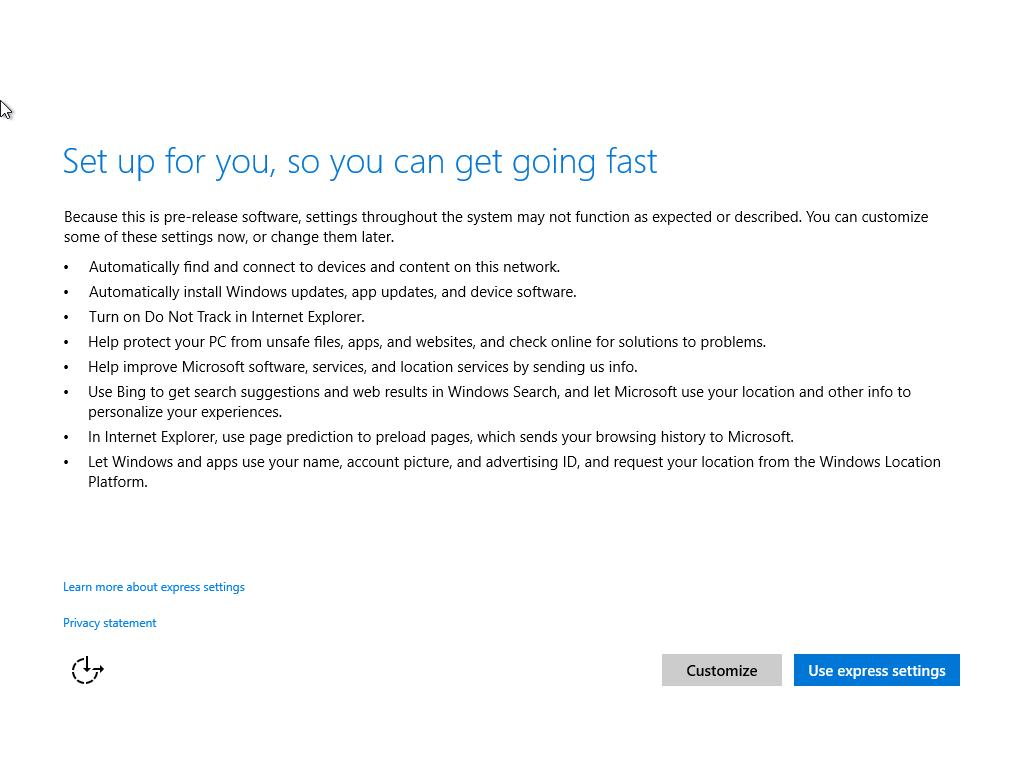
Task: Click the bullet beside the Use Bing item
Action: click(67, 392)
